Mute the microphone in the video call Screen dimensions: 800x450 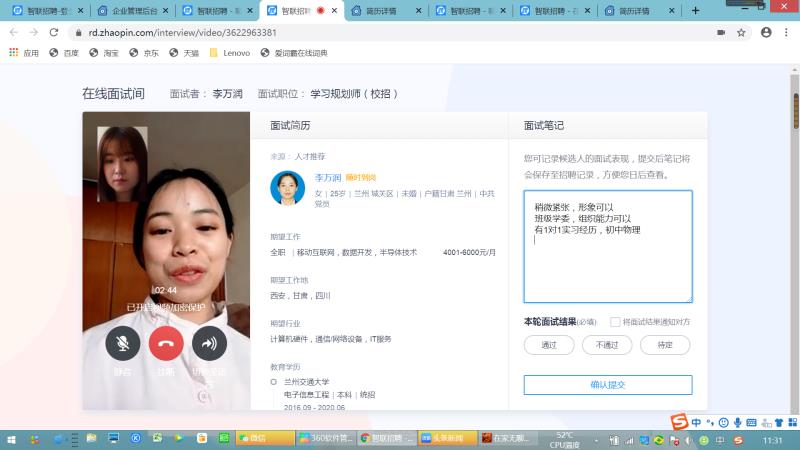(x=122, y=343)
